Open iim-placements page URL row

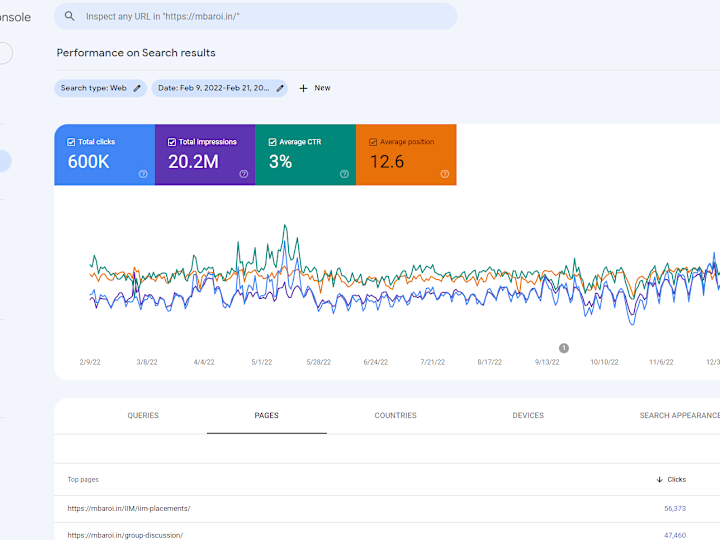(387, 509)
